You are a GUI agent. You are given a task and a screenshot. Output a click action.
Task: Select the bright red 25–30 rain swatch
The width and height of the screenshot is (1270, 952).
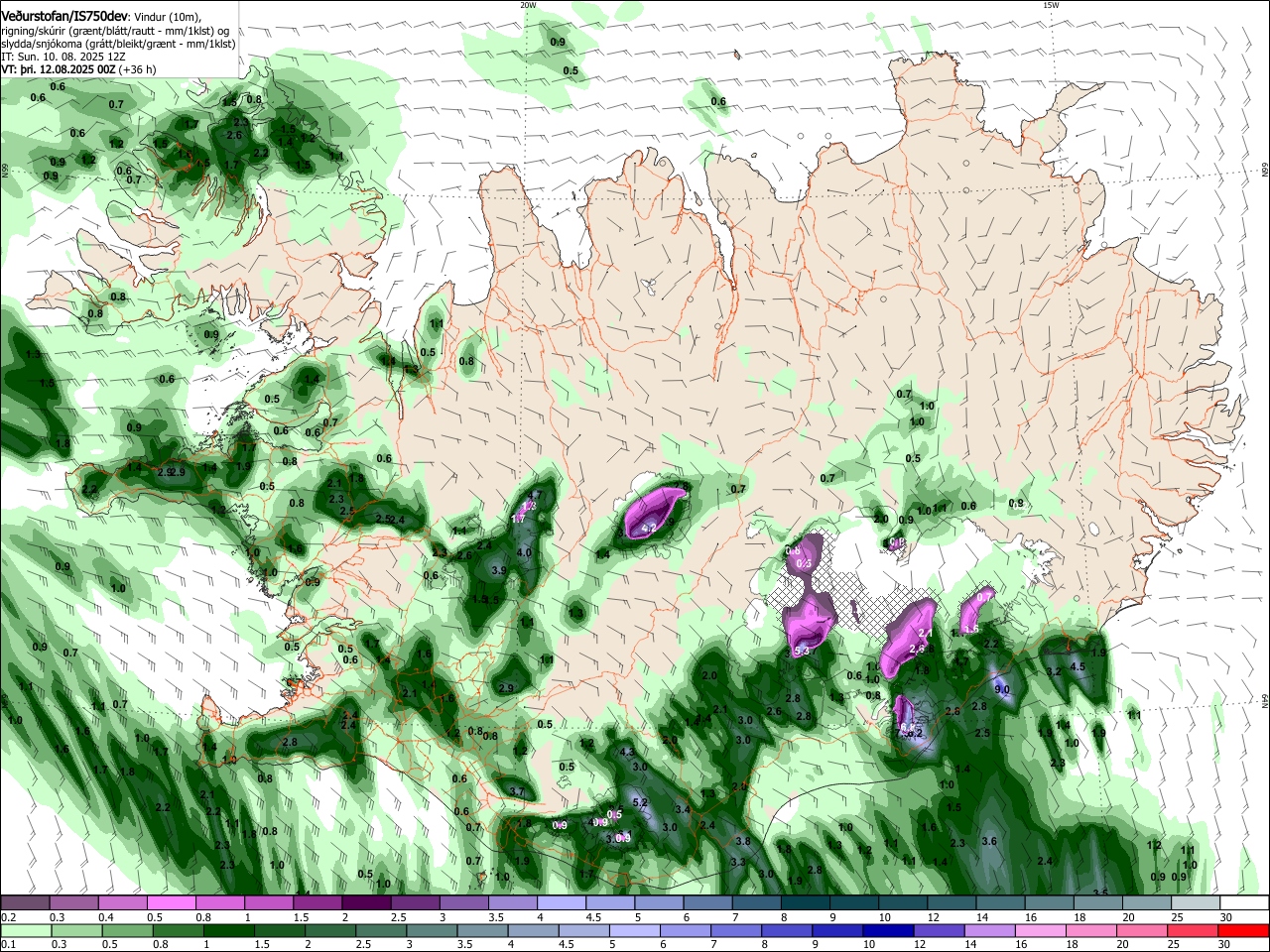pyautogui.click(x=1242, y=930)
